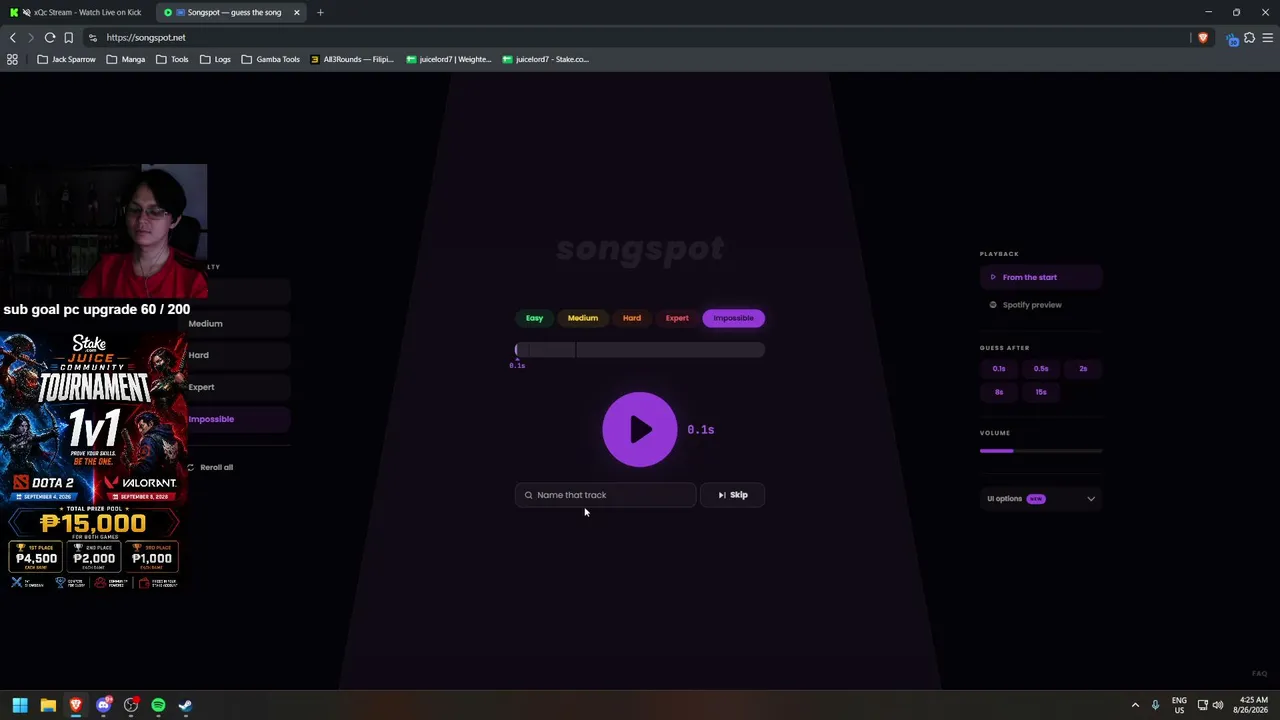The width and height of the screenshot is (1280, 720).
Task: Open the Brave Shields icon
Action: pos(1203,37)
